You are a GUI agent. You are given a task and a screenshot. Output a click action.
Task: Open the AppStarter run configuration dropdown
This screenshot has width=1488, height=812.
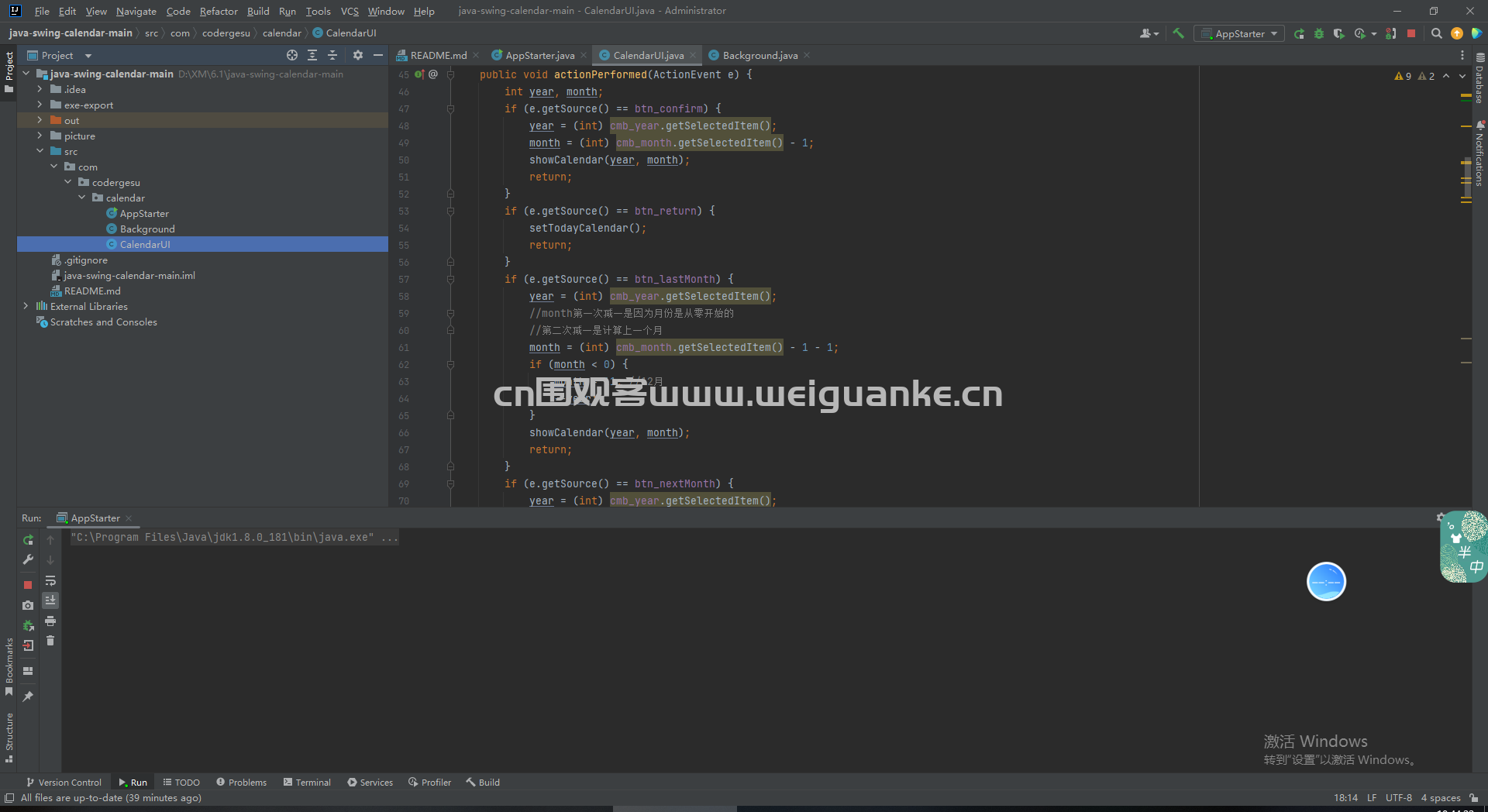click(1239, 33)
